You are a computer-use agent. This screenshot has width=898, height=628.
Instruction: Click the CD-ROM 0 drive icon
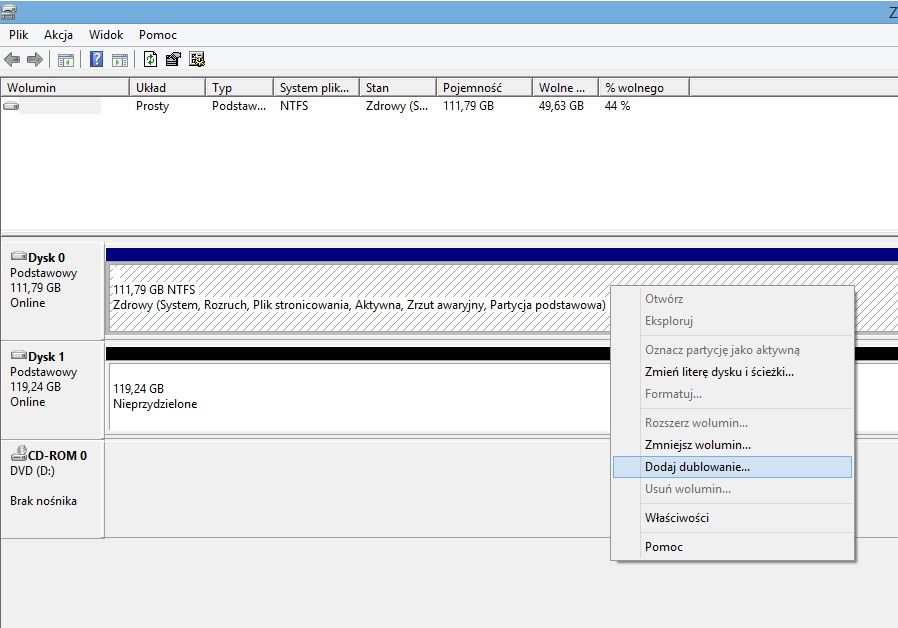coord(19,453)
